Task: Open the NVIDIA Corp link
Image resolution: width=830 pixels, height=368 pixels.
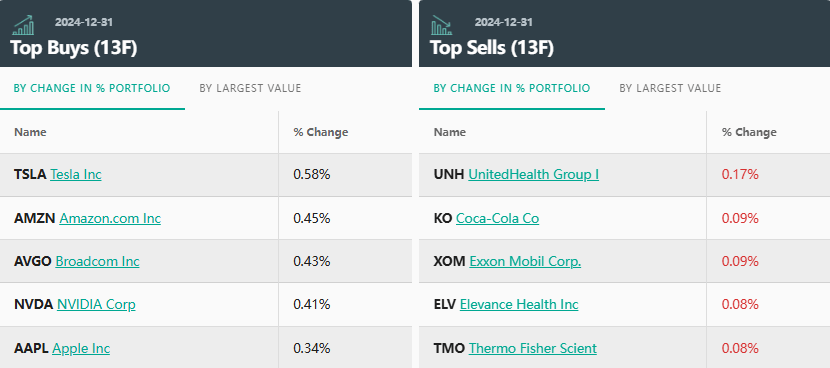Action: coord(96,304)
